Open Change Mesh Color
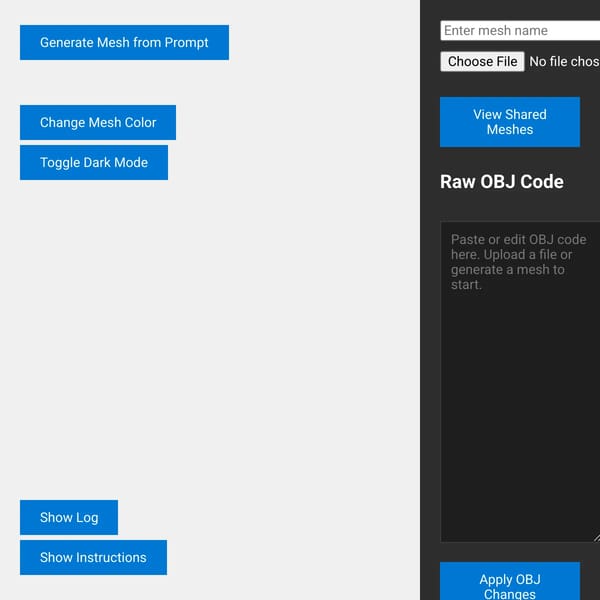The height and width of the screenshot is (600, 600). pyautogui.click(x=98, y=122)
